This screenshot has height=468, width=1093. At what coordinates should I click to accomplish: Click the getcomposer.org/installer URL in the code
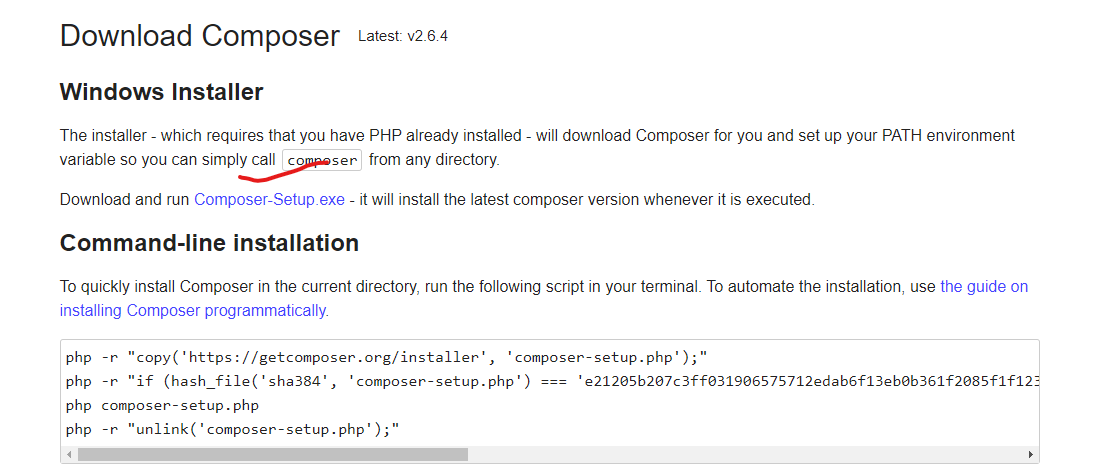(335, 358)
